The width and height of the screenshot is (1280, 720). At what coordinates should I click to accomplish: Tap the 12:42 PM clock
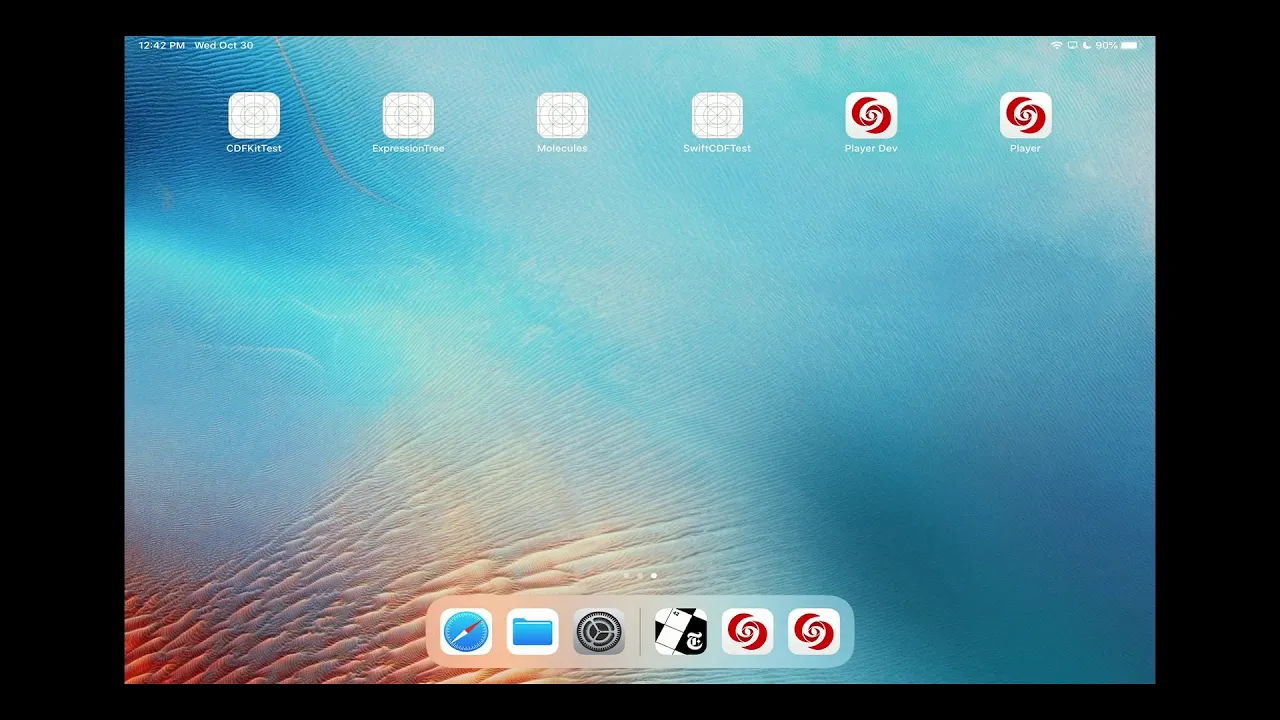click(x=162, y=46)
